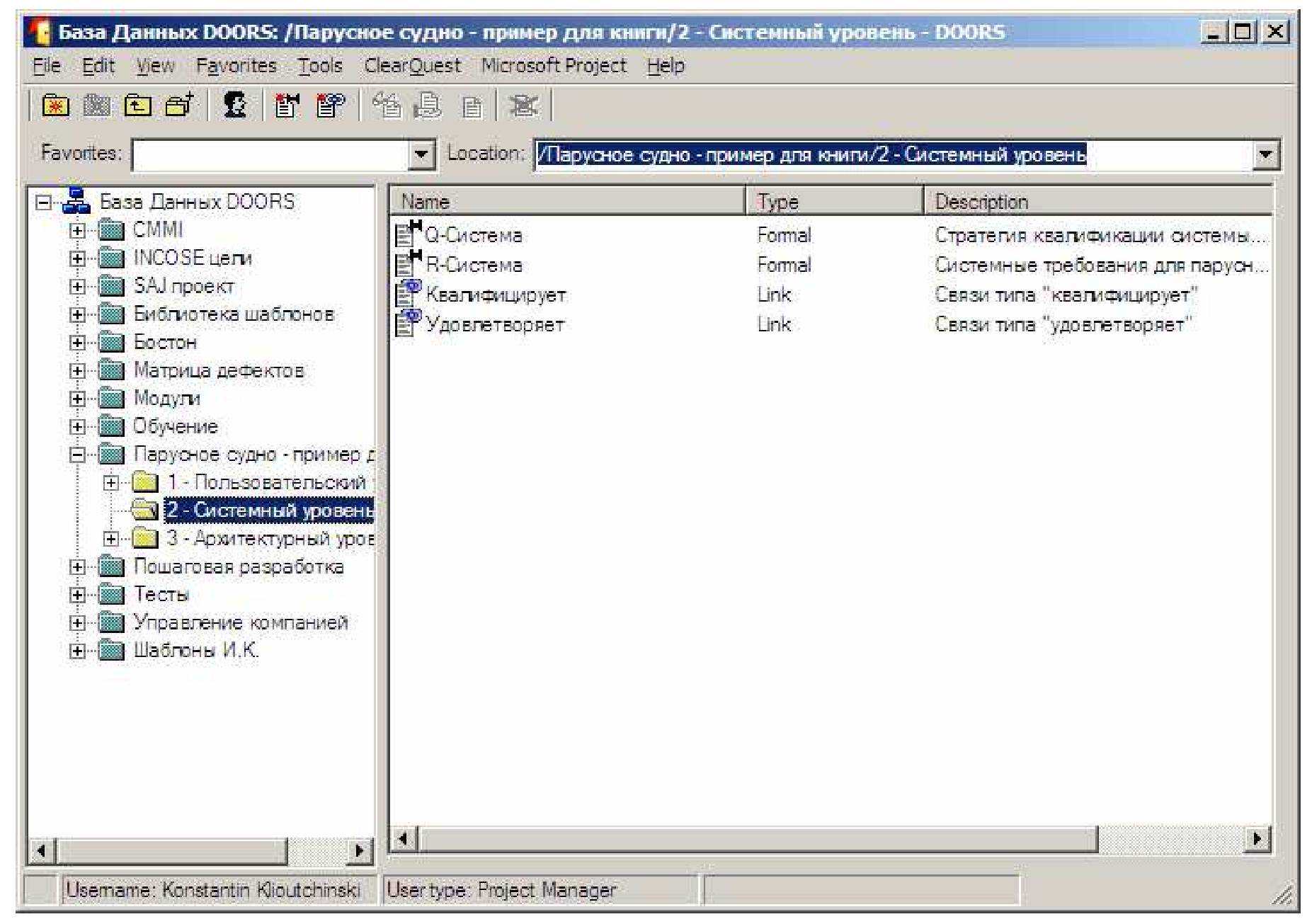The height and width of the screenshot is (924, 1312).
Task: Click the list pane horizontal scrollbar thumb
Action: (758, 840)
